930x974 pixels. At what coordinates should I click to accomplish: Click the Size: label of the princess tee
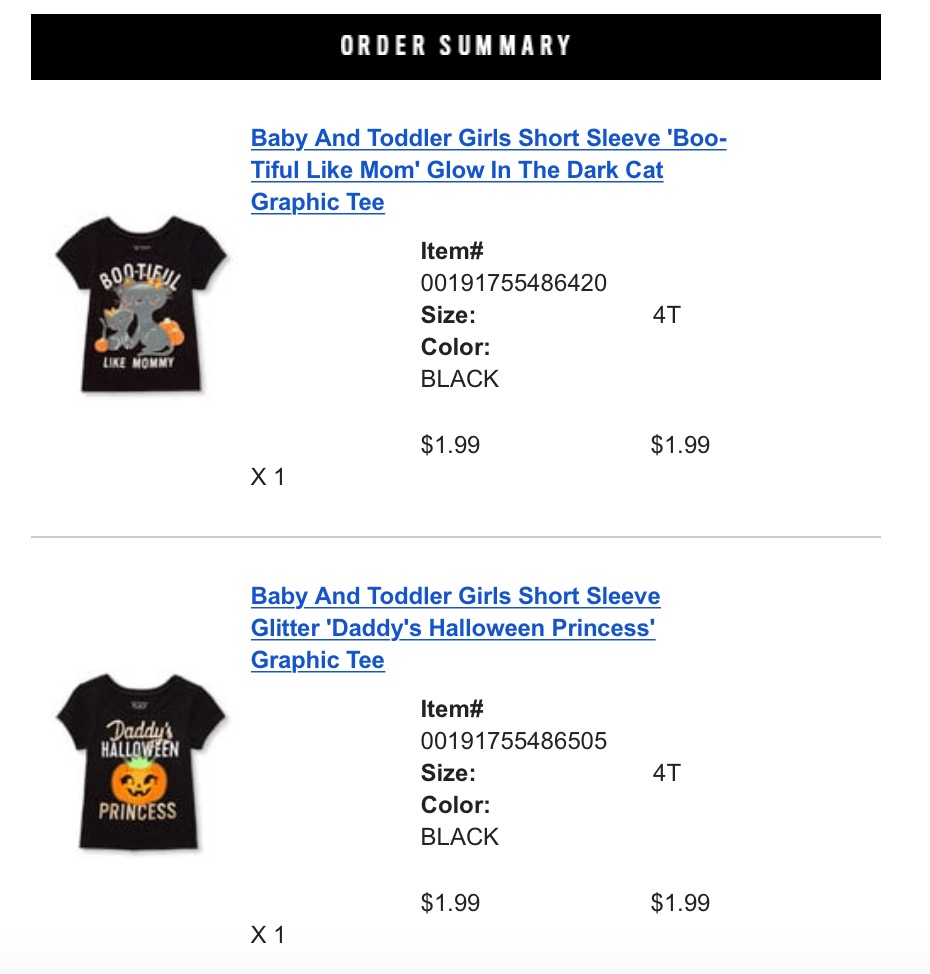448,773
